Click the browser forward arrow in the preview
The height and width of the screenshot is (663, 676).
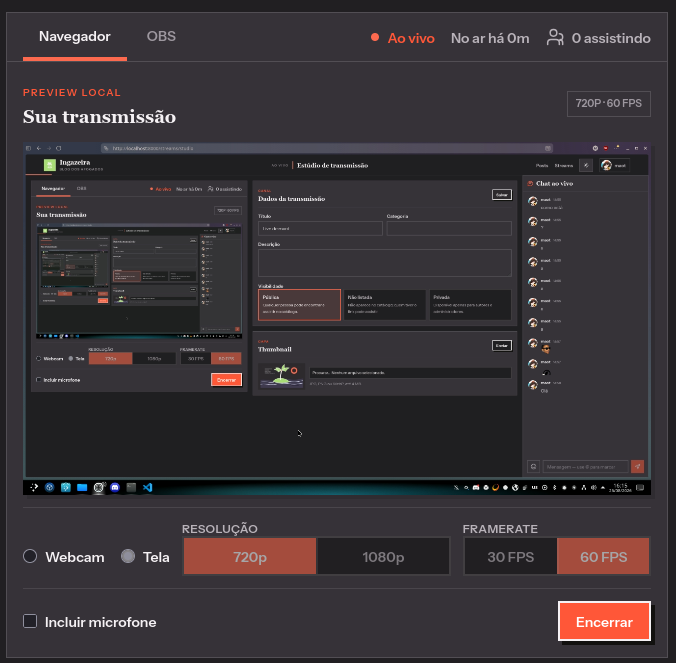point(49,148)
